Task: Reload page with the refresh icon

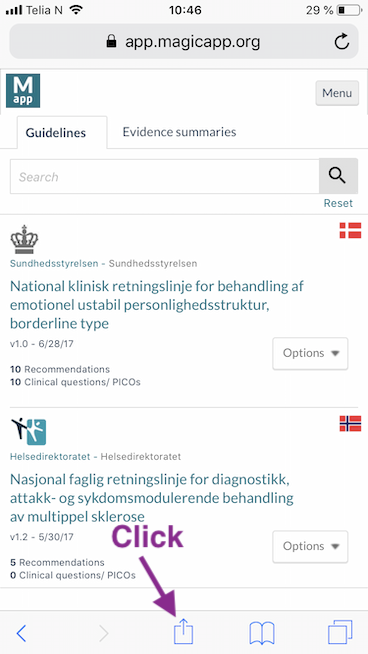Action: [342, 42]
